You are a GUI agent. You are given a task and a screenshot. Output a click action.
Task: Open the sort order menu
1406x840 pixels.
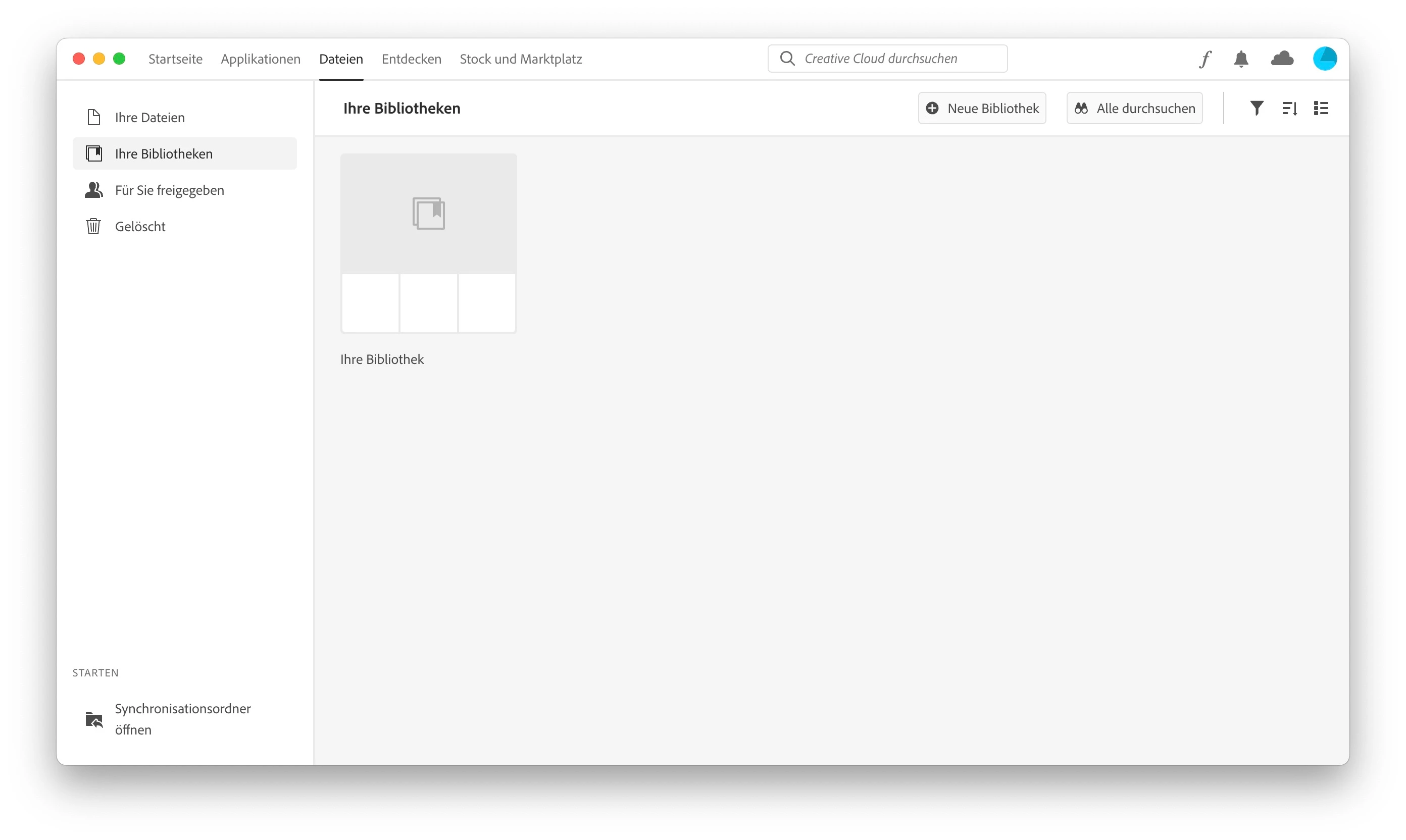click(x=1289, y=108)
